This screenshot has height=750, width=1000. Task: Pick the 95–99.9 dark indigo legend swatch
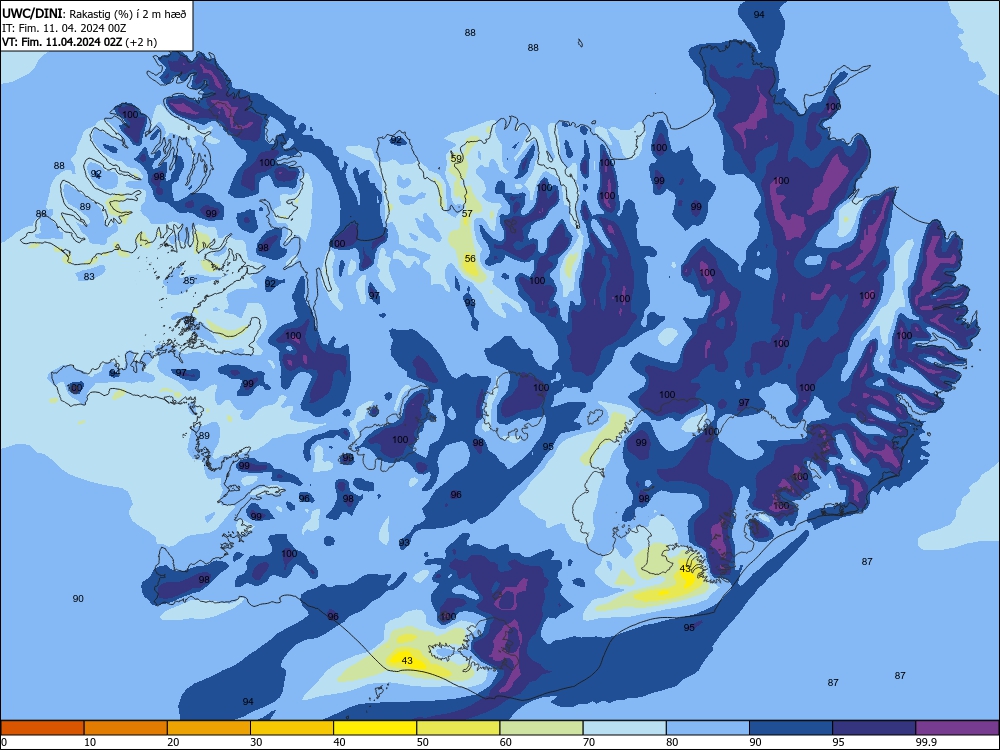point(874,728)
